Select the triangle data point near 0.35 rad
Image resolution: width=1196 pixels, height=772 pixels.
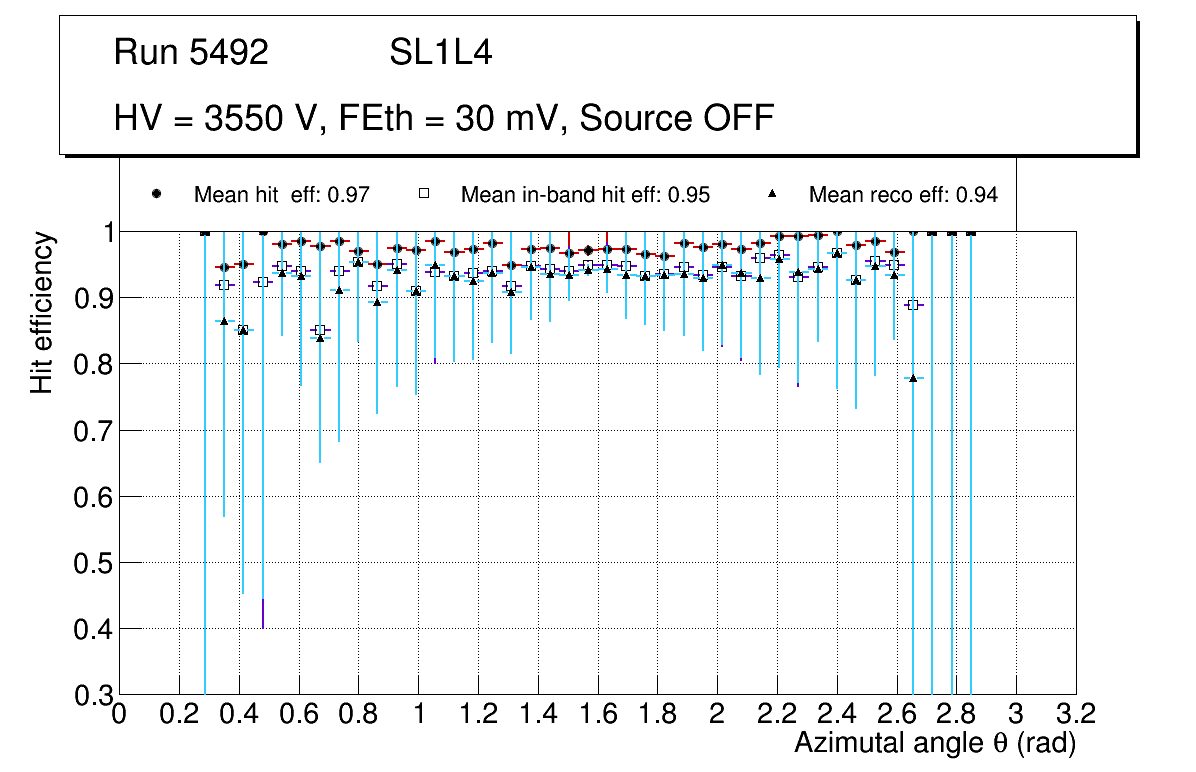tap(224, 321)
